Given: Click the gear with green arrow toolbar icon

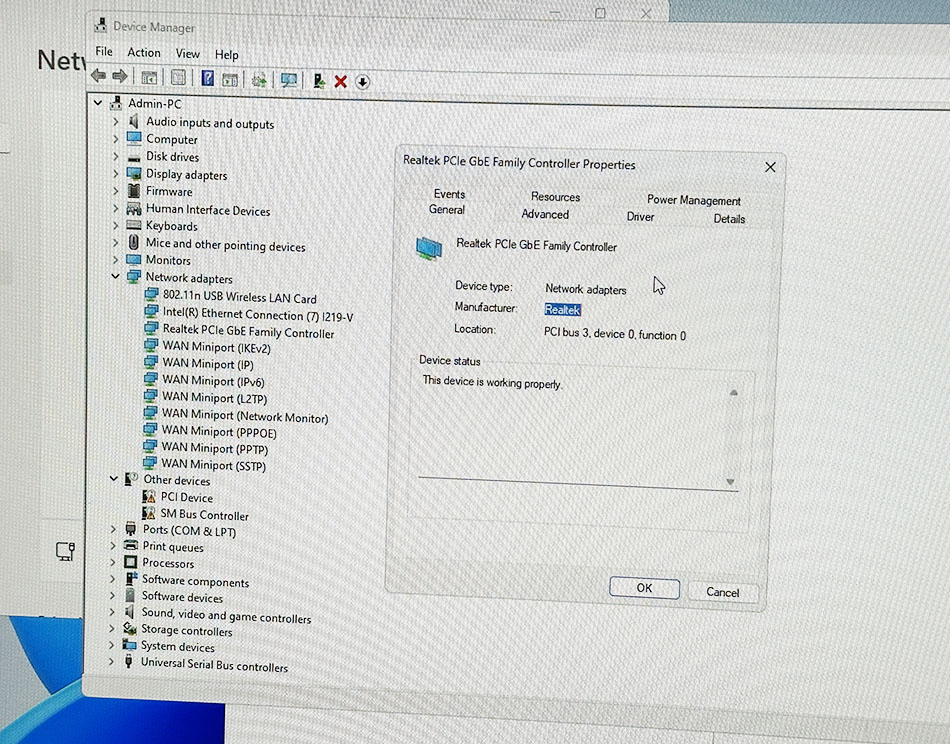Looking at the screenshot, I should [x=259, y=80].
